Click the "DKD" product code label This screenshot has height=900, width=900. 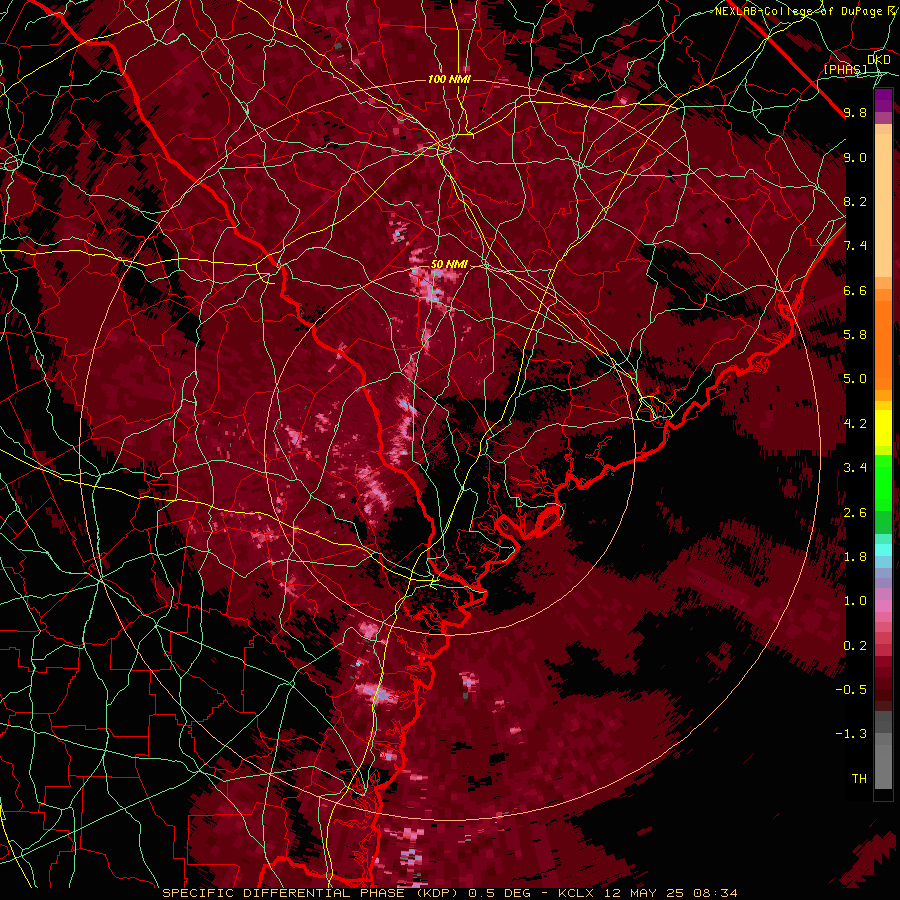[879, 60]
